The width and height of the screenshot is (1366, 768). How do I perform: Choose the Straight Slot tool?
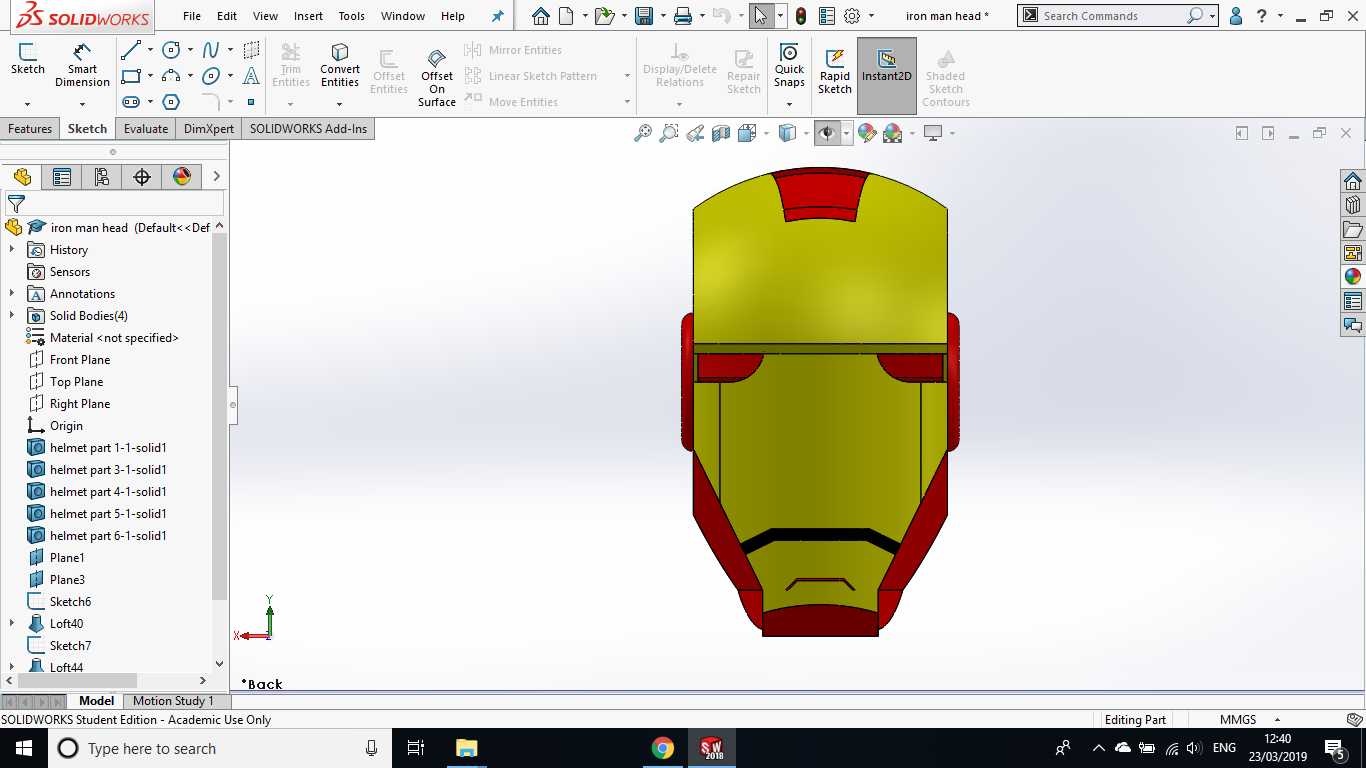(x=131, y=102)
